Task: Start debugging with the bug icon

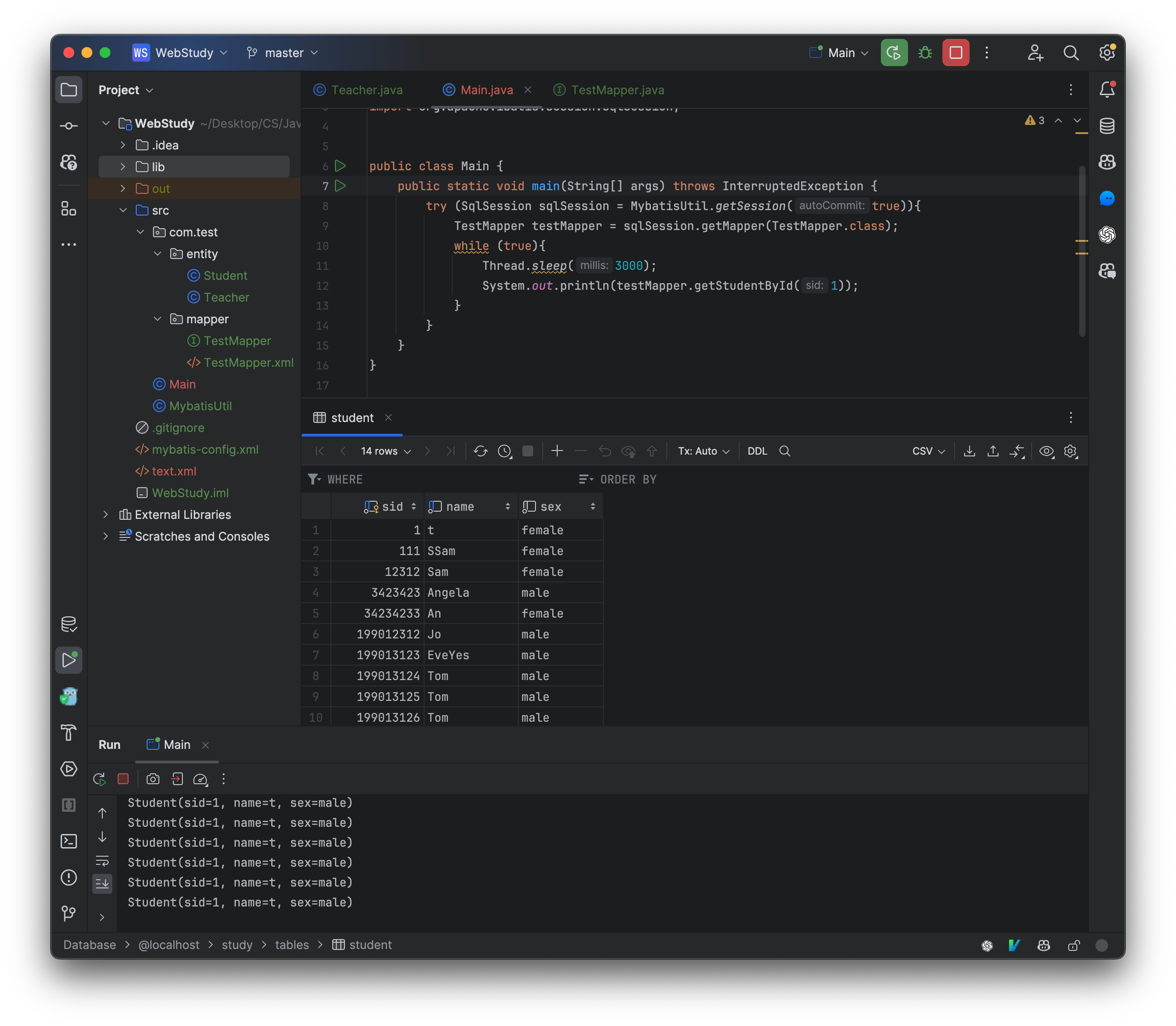Action: pyautogui.click(x=925, y=53)
